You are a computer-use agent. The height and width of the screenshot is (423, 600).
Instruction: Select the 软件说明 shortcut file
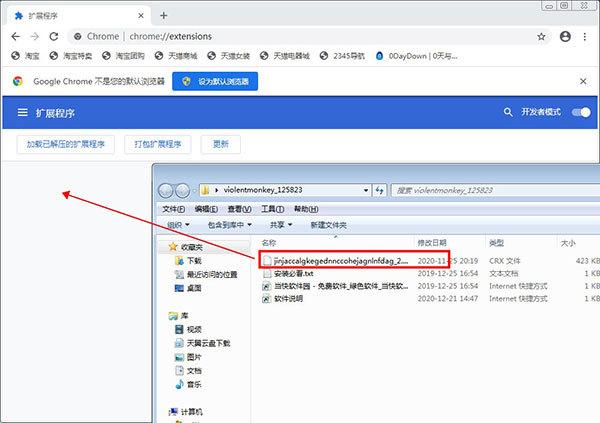pyautogui.click(x=283, y=299)
